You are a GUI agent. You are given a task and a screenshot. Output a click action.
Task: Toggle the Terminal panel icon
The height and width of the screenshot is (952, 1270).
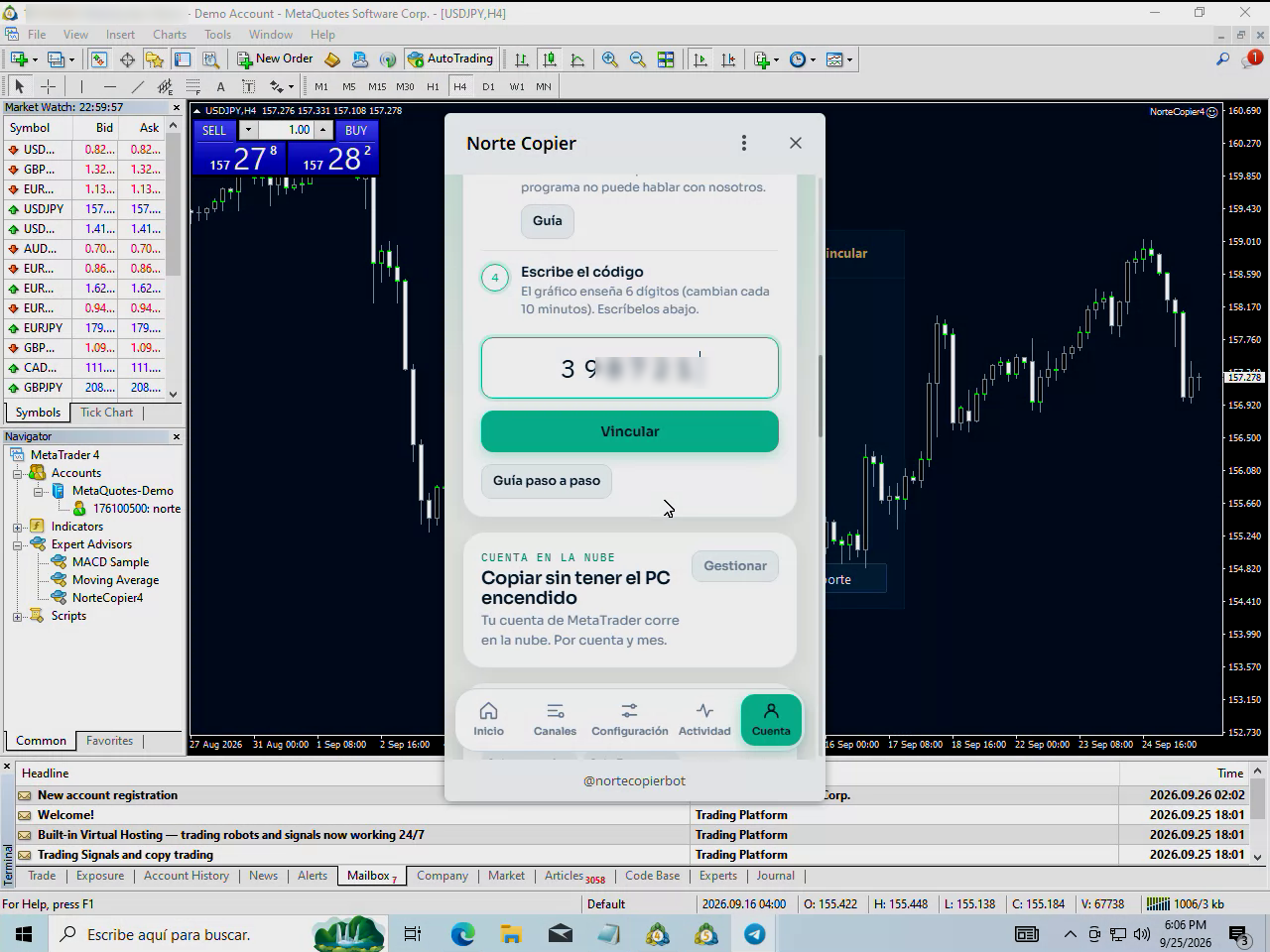(x=183, y=59)
